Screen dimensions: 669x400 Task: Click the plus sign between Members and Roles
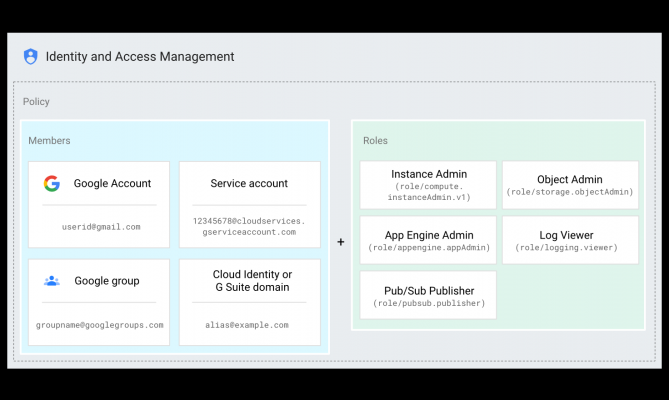pyautogui.click(x=340, y=242)
